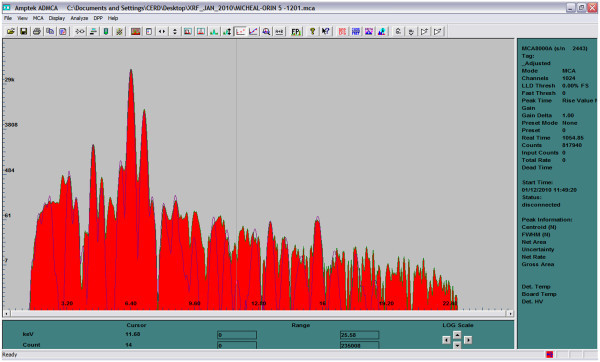Open the Help menu

coord(112,18)
